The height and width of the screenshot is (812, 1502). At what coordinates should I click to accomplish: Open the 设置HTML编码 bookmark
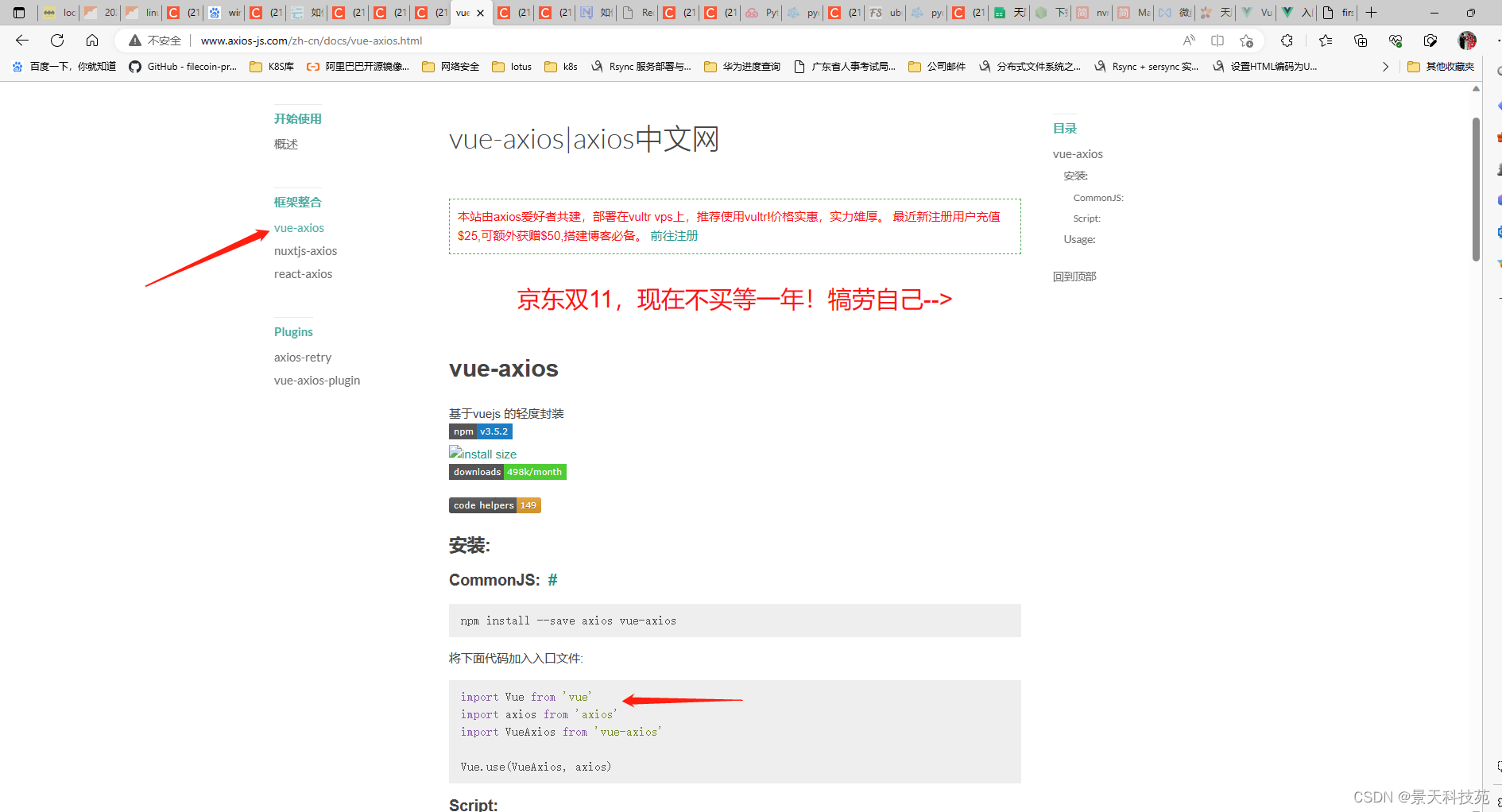click(1264, 67)
